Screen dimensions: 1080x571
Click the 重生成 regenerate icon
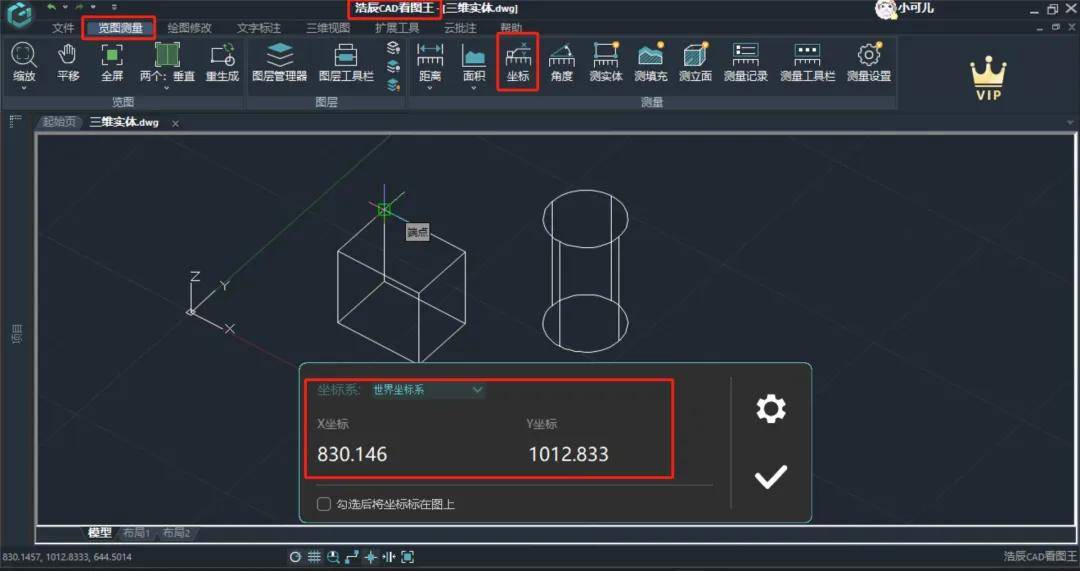point(222,55)
